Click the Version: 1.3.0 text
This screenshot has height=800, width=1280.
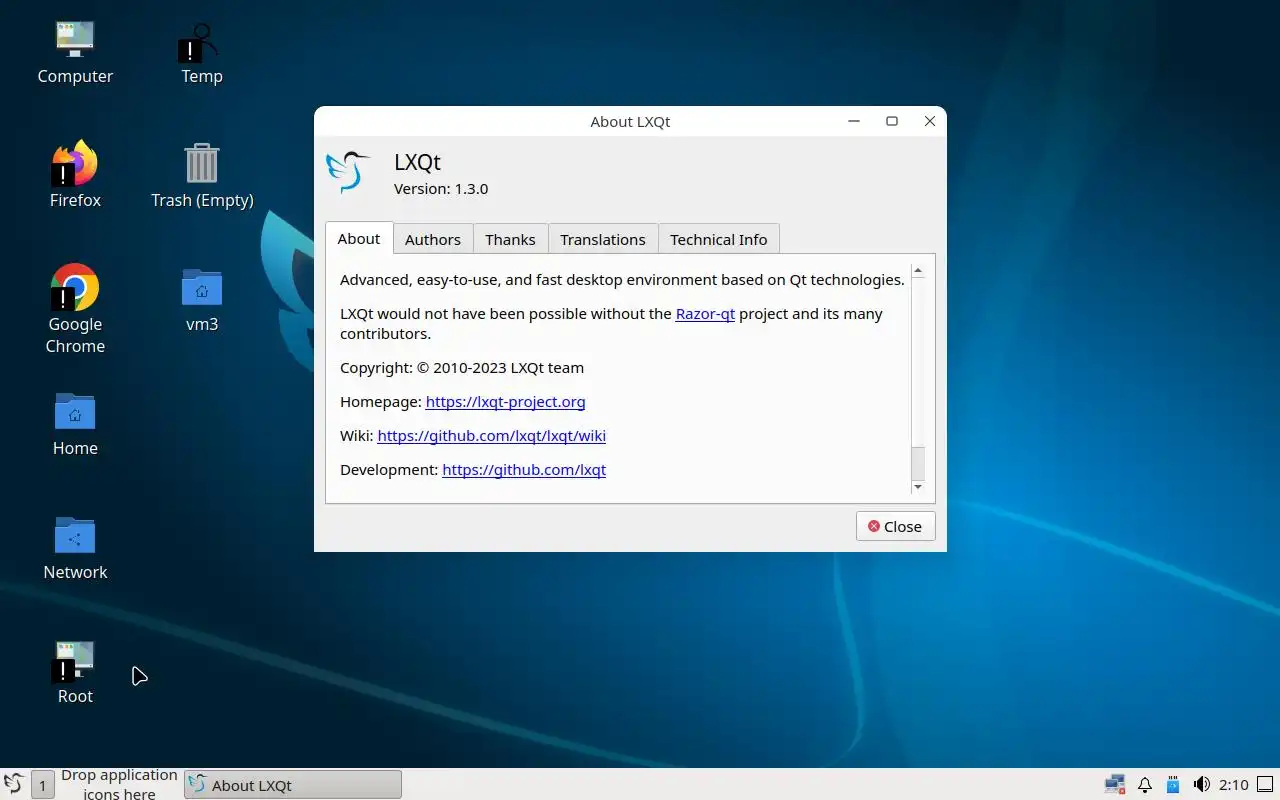pos(441,189)
